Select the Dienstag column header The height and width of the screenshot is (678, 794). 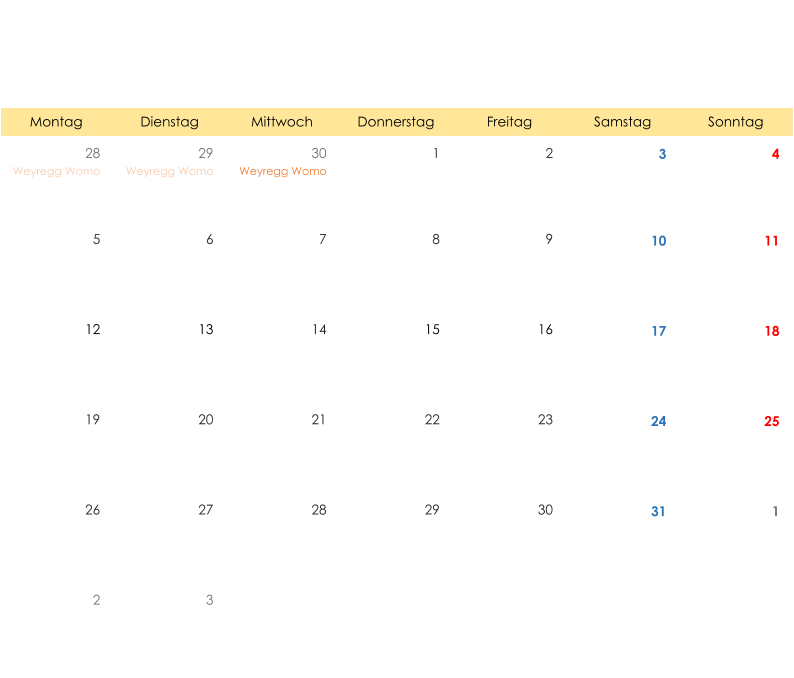click(170, 122)
